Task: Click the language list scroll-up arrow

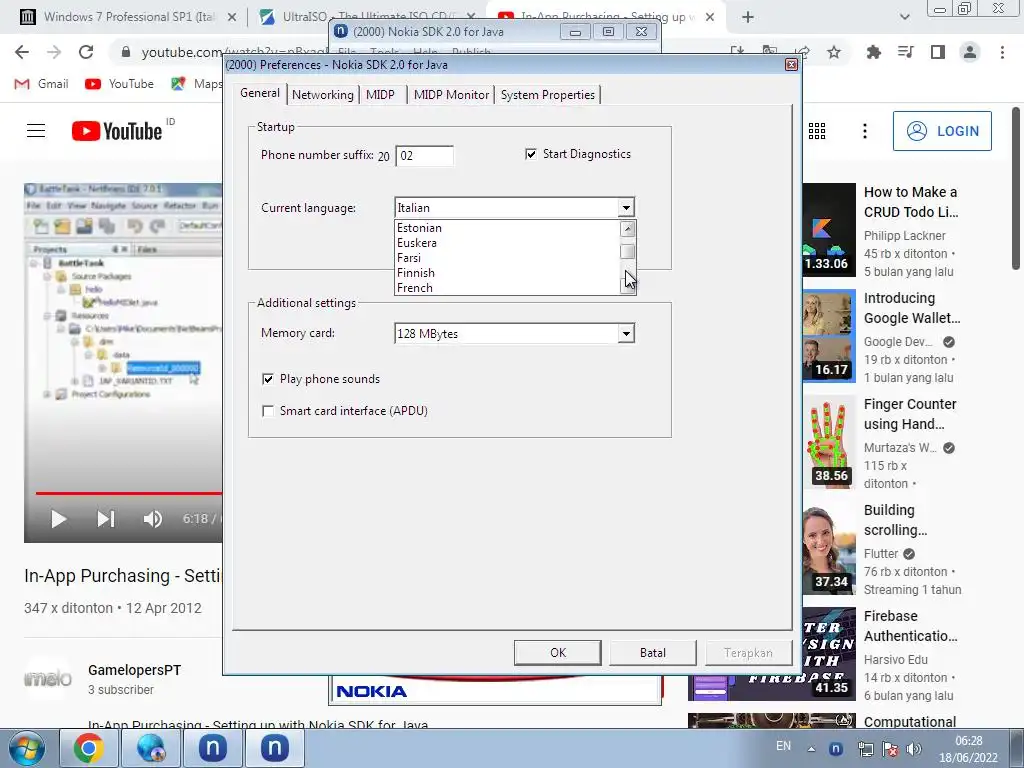Action: tap(628, 229)
